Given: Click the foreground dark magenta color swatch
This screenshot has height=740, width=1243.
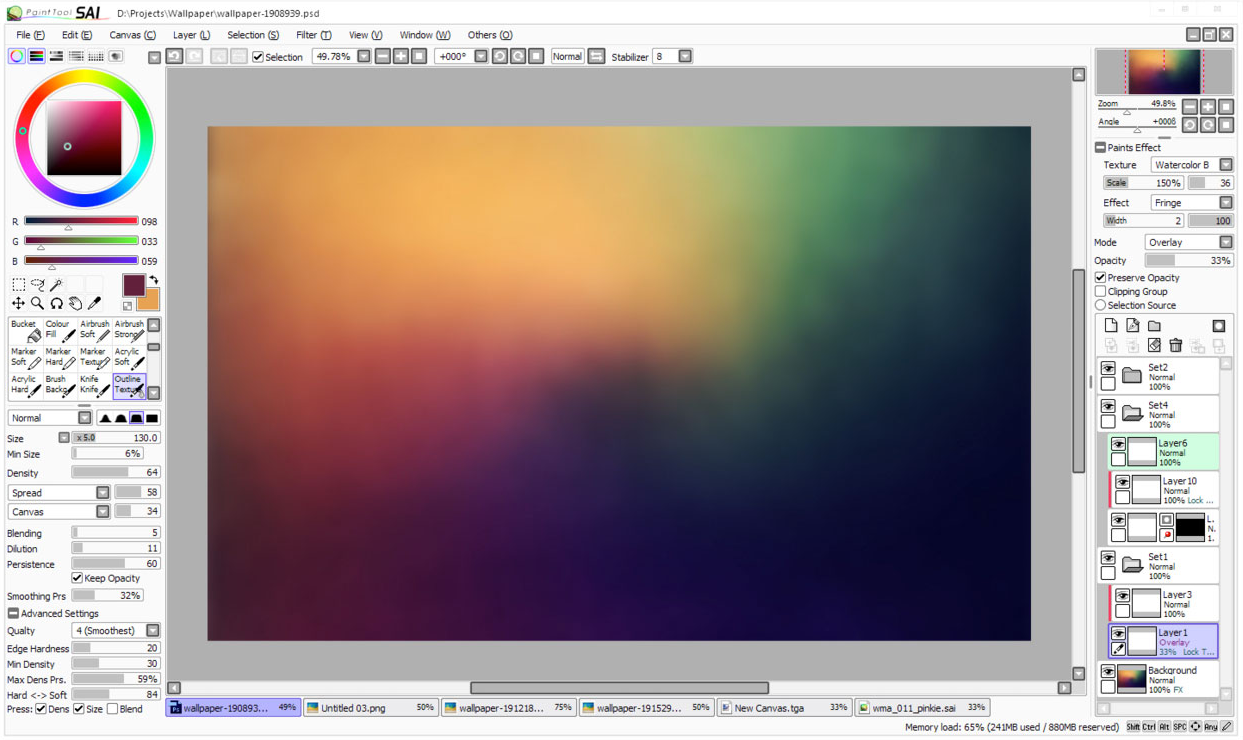Looking at the screenshot, I should point(134,285).
